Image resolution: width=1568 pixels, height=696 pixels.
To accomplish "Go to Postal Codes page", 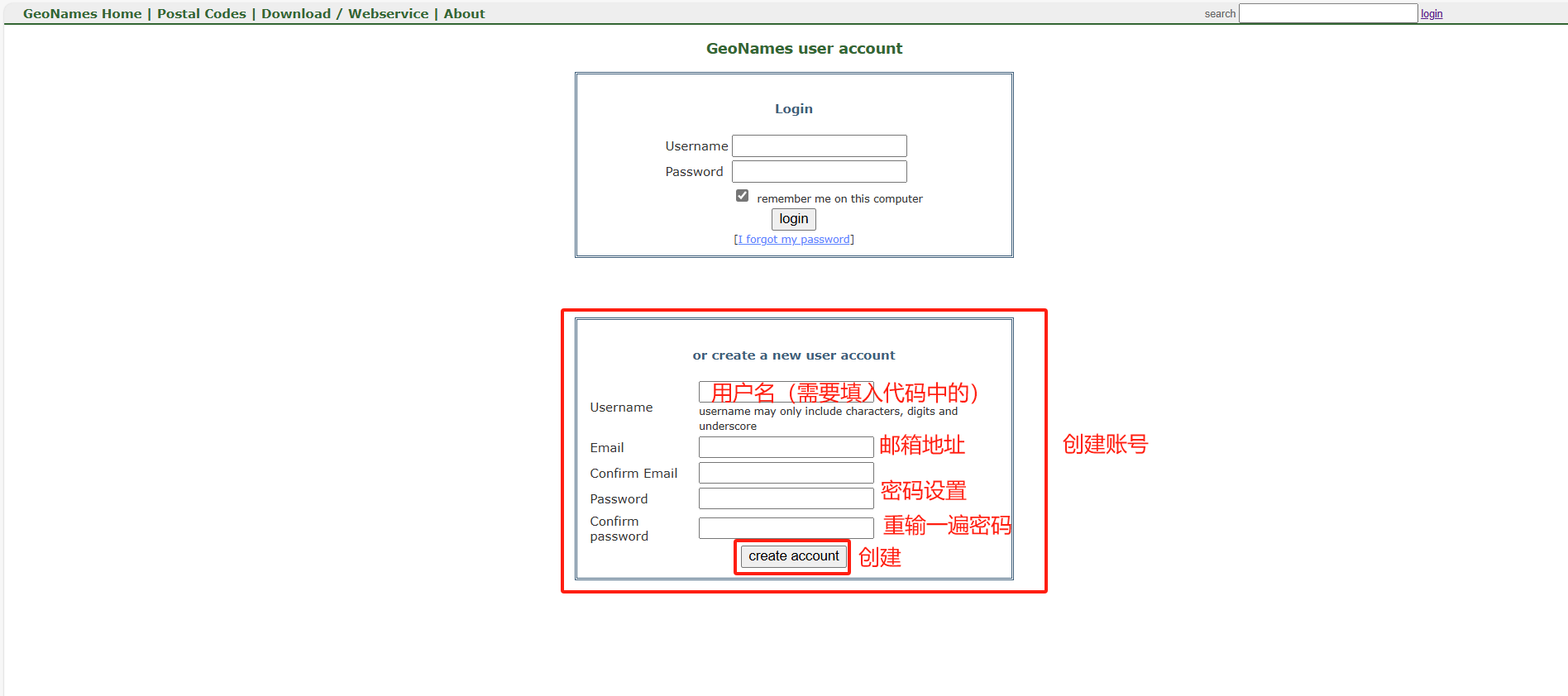I will coord(202,13).
